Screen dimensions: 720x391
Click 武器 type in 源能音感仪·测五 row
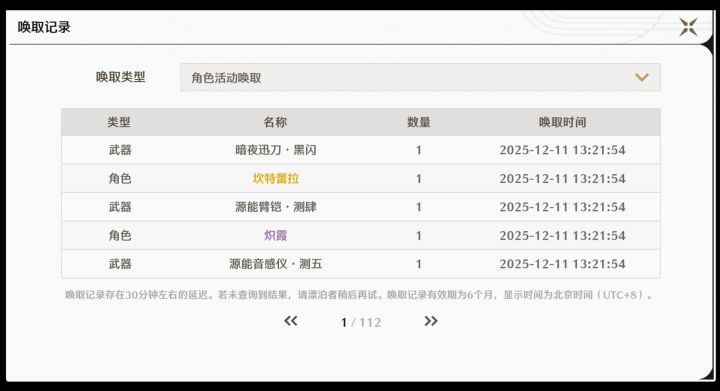point(120,264)
